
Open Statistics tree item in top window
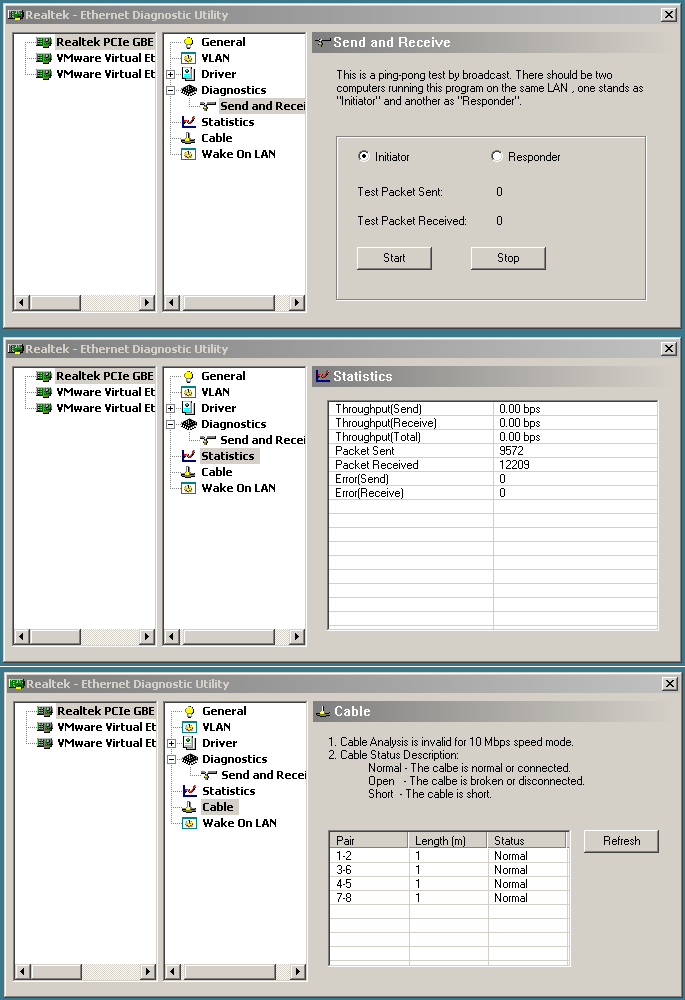[x=228, y=122]
